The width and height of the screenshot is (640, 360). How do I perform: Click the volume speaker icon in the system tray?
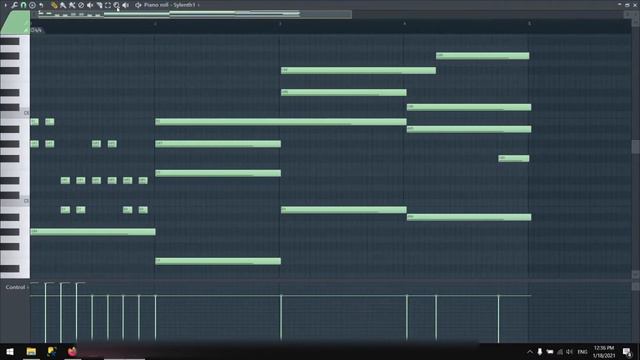click(x=570, y=352)
